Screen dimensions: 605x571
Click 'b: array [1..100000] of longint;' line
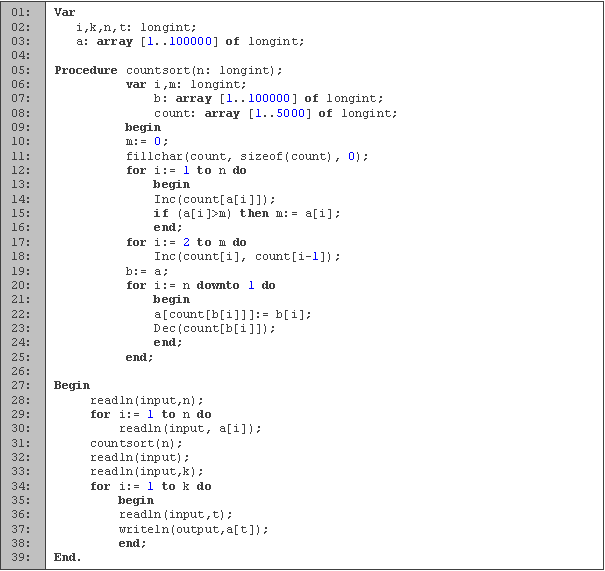pyautogui.click(x=269, y=99)
